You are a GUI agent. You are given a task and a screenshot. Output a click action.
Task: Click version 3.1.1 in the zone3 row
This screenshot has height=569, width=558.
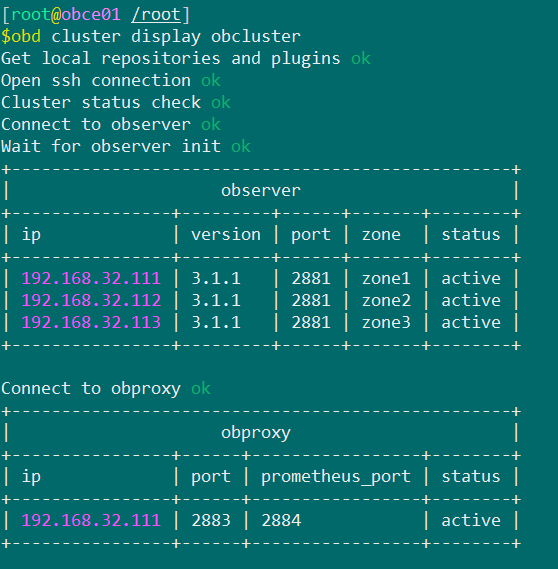pos(216,323)
